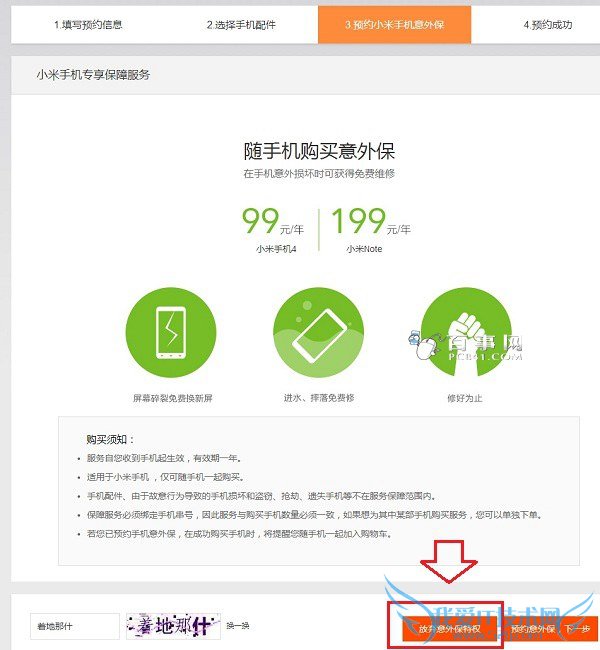This screenshot has width=600, height=650.
Task: Click the 199 元/年 price text
Action: click(x=371, y=221)
